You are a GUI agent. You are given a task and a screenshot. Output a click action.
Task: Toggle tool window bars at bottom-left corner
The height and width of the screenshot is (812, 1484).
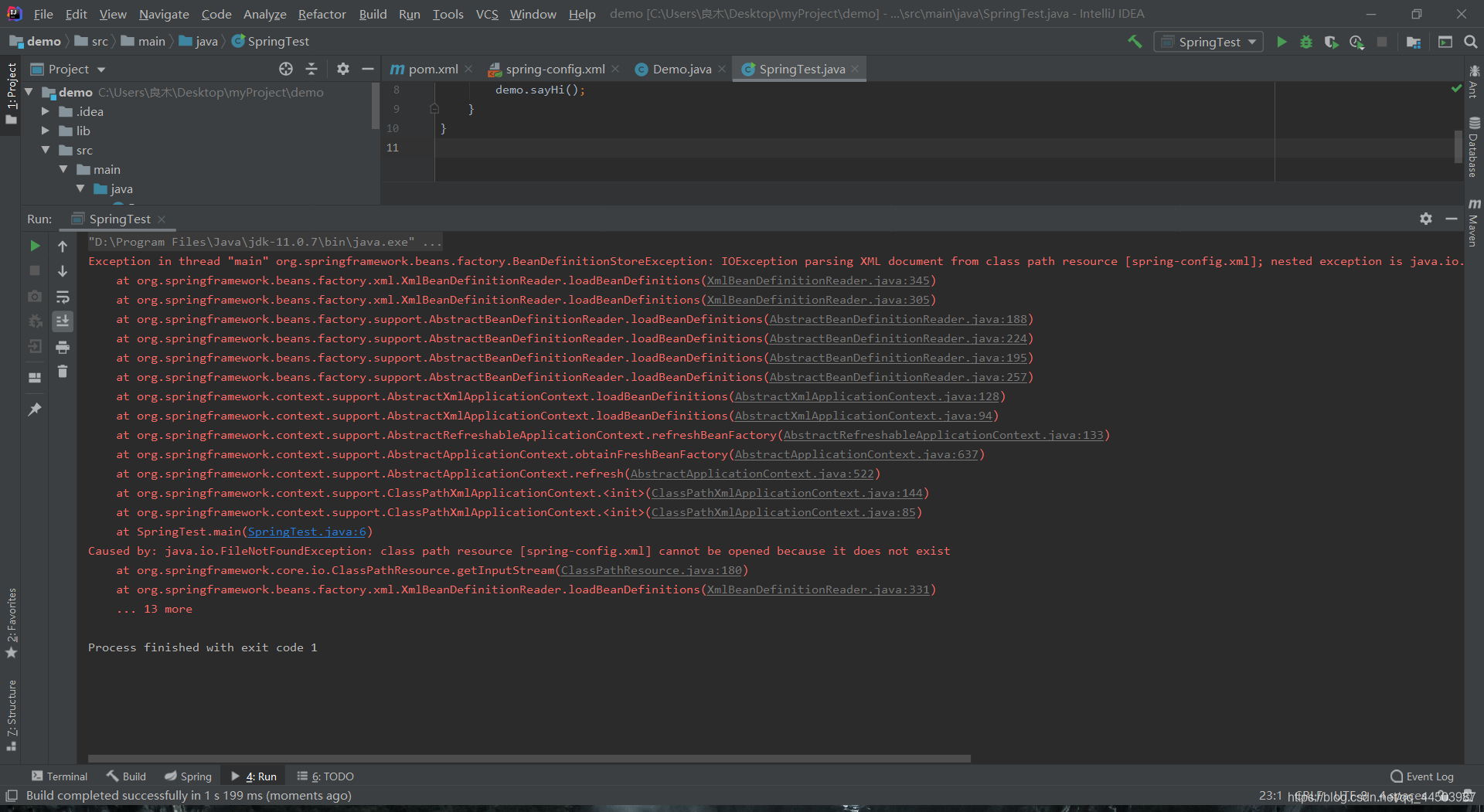point(12,795)
